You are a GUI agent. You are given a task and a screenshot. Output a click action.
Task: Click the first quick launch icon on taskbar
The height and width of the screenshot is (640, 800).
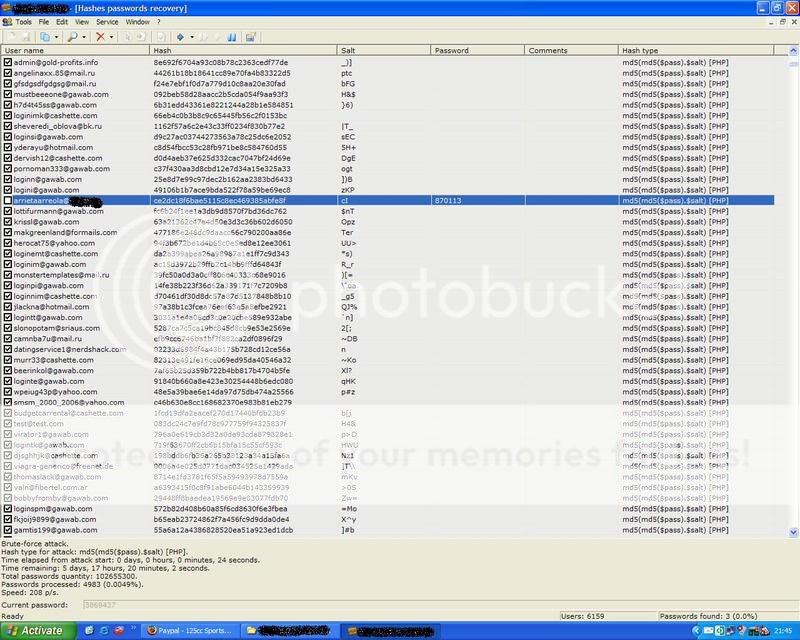(x=89, y=630)
